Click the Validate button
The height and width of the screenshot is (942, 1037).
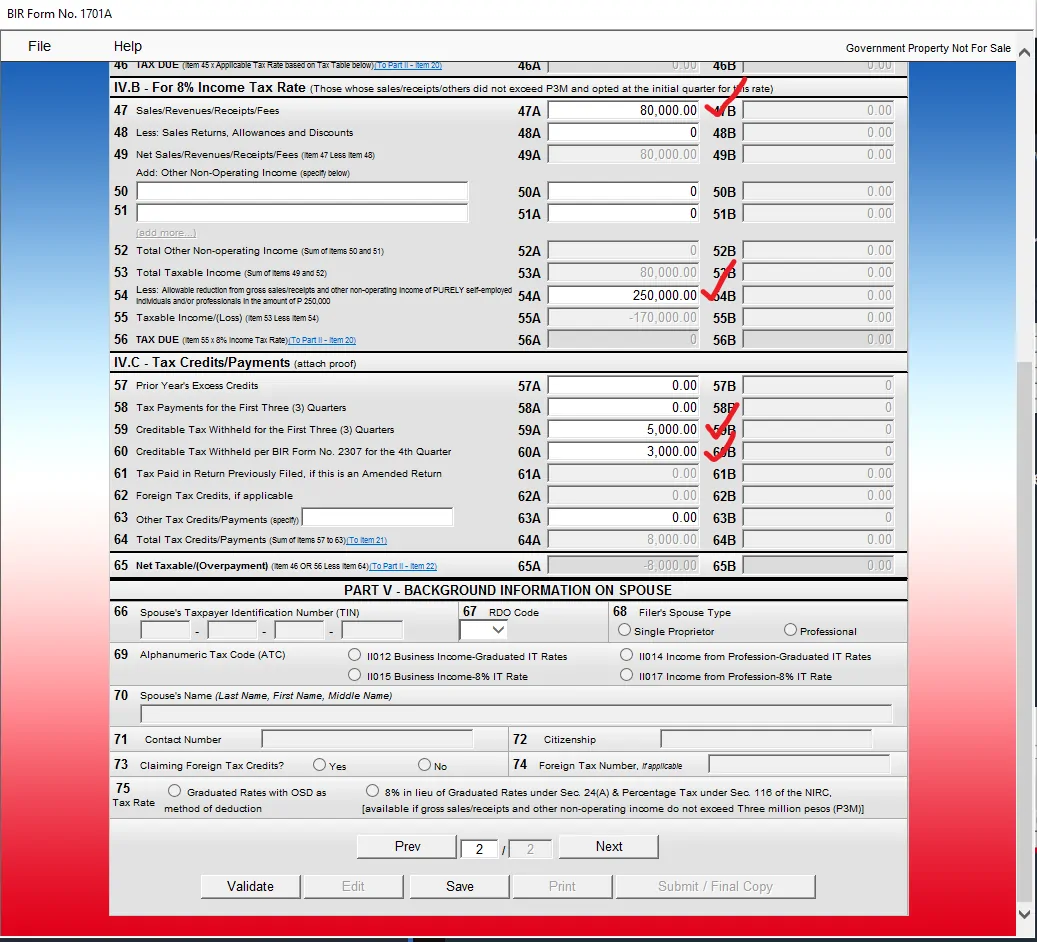[250, 886]
